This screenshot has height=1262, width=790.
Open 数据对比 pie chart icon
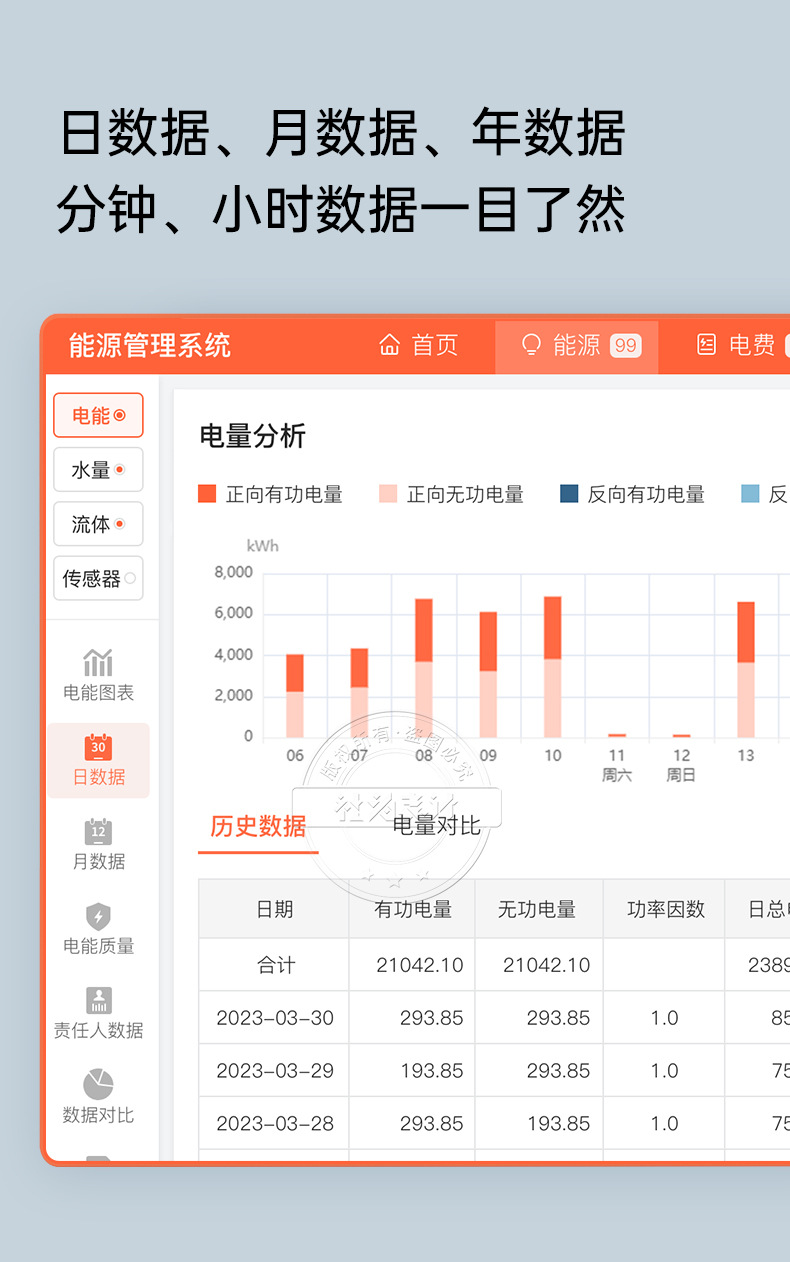pyautogui.click(x=98, y=1084)
